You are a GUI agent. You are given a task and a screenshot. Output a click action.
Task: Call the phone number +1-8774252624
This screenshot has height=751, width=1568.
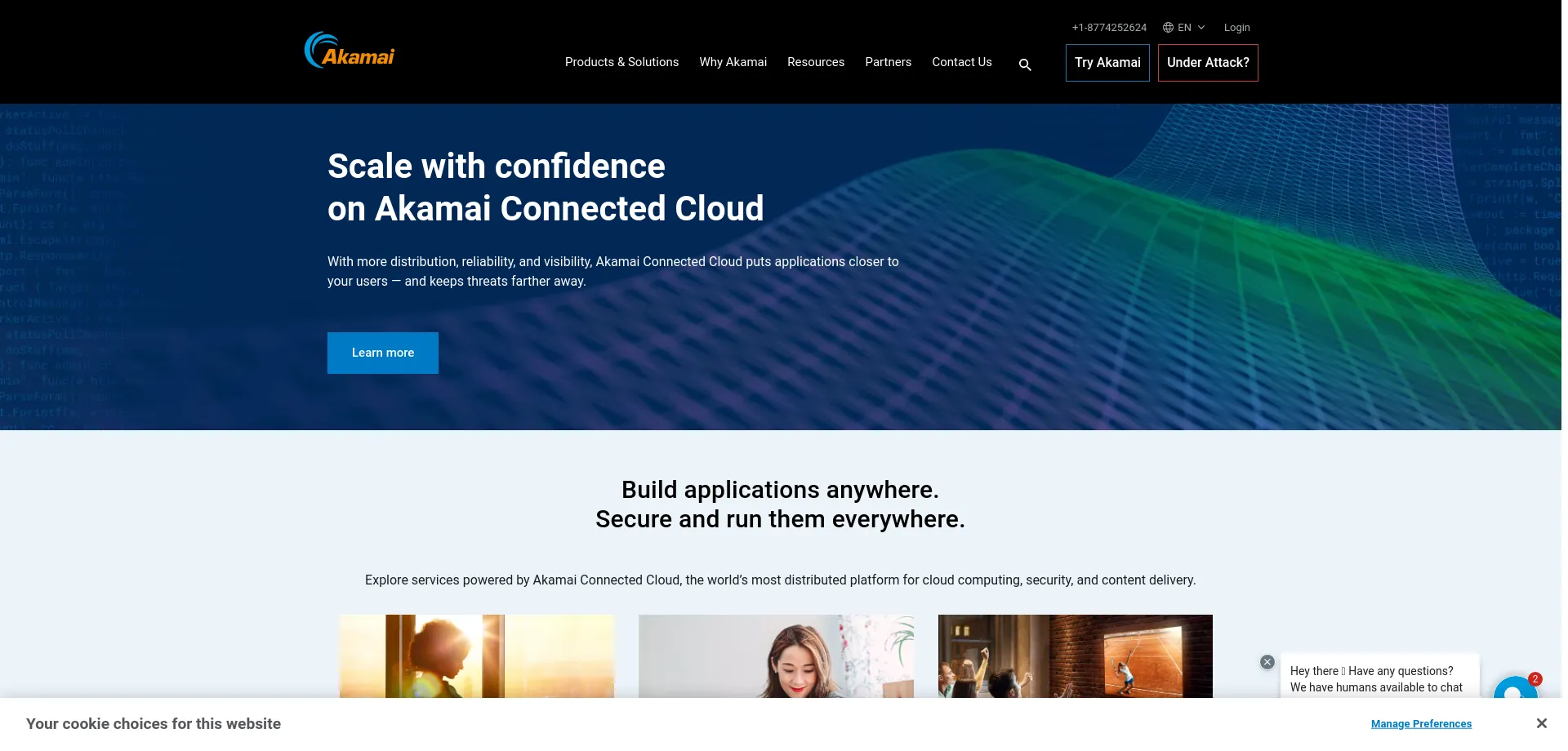coord(1108,28)
